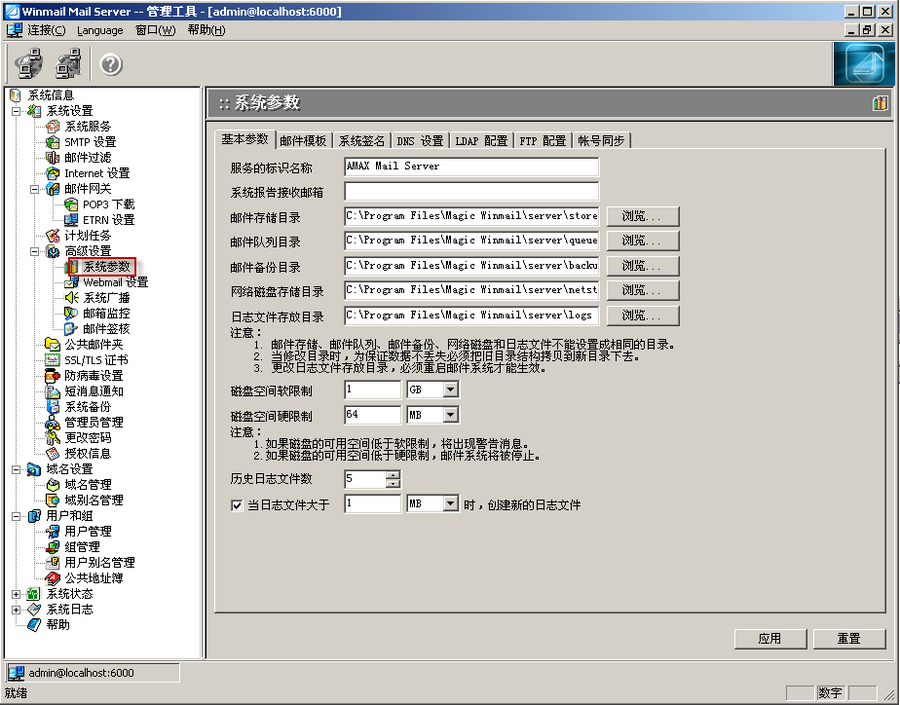
Task: Increase the 历史日志文件数 spinner value
Action: pyautogui.click(x=392, y=475)
